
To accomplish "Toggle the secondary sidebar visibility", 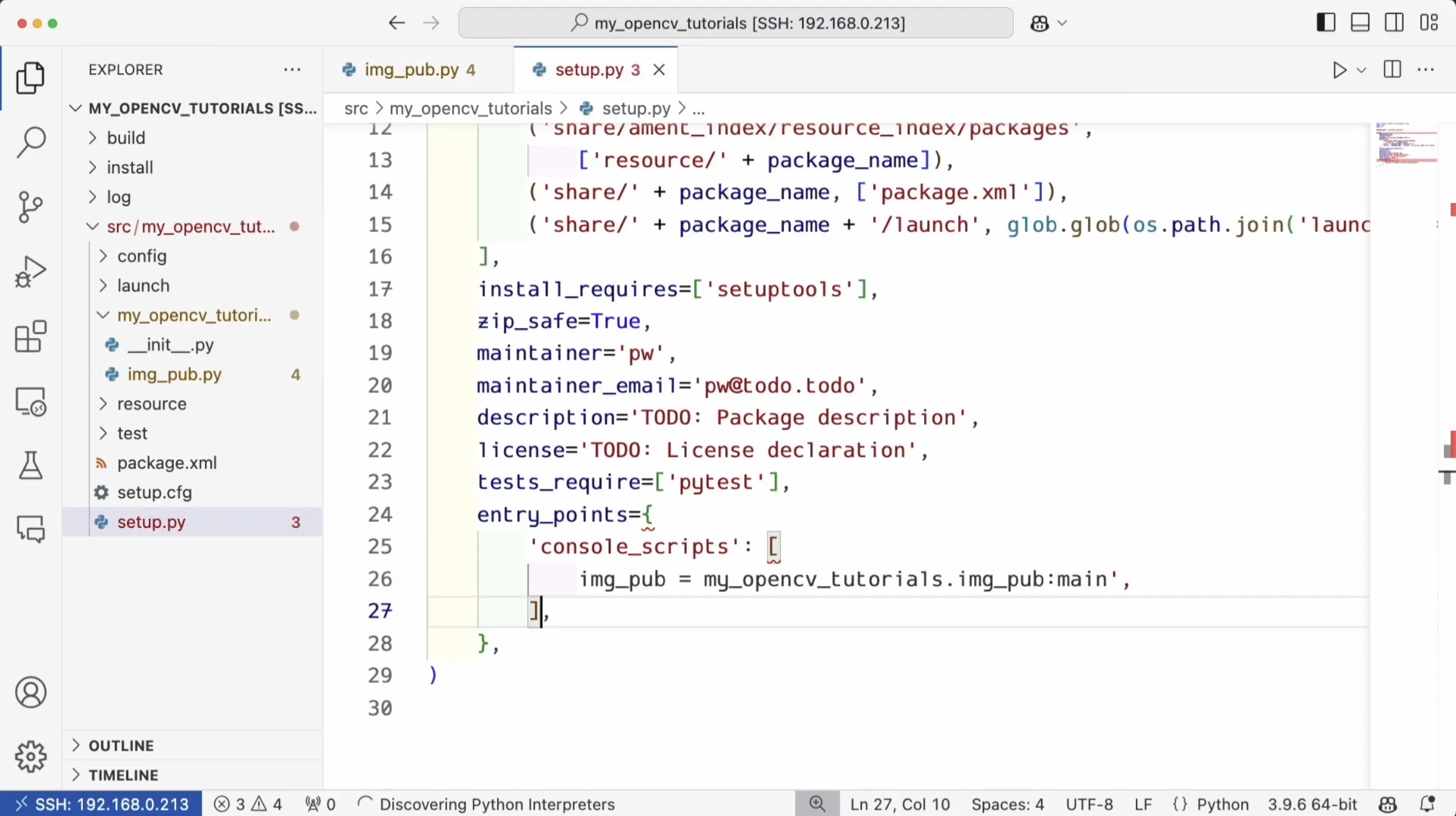I will pos(1394,23).
